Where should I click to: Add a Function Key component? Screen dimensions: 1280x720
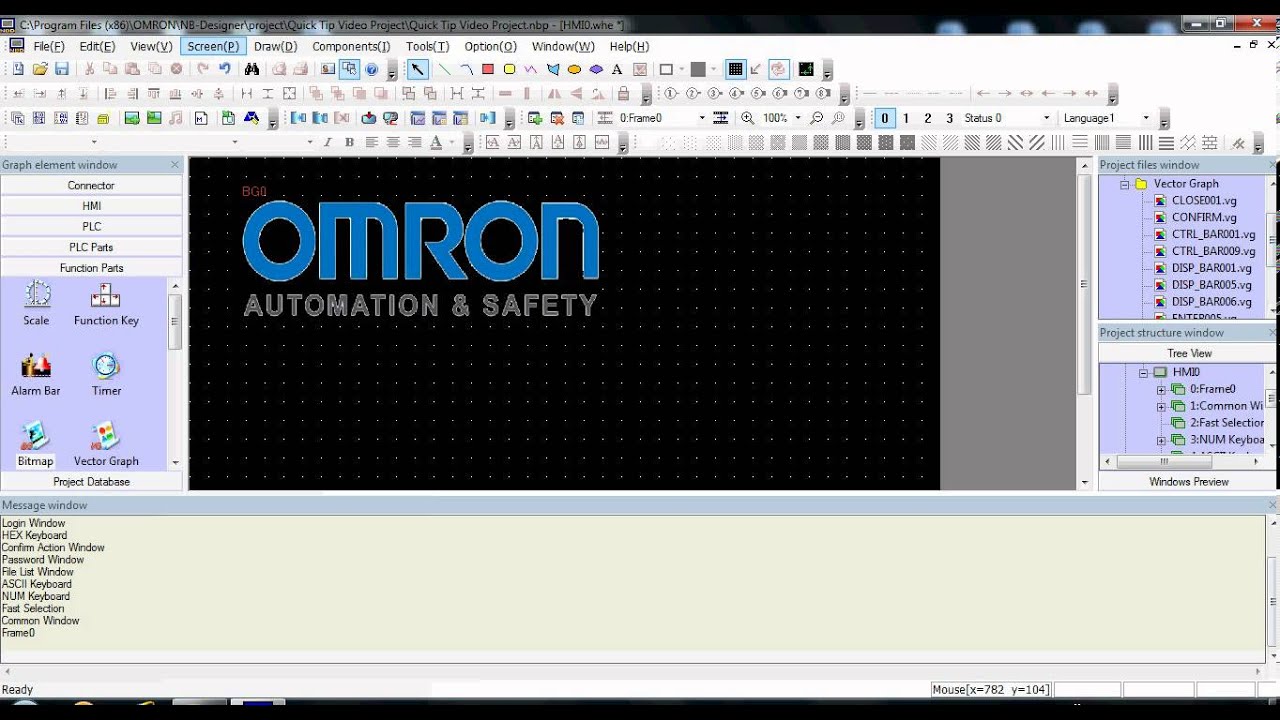point(106,305)
